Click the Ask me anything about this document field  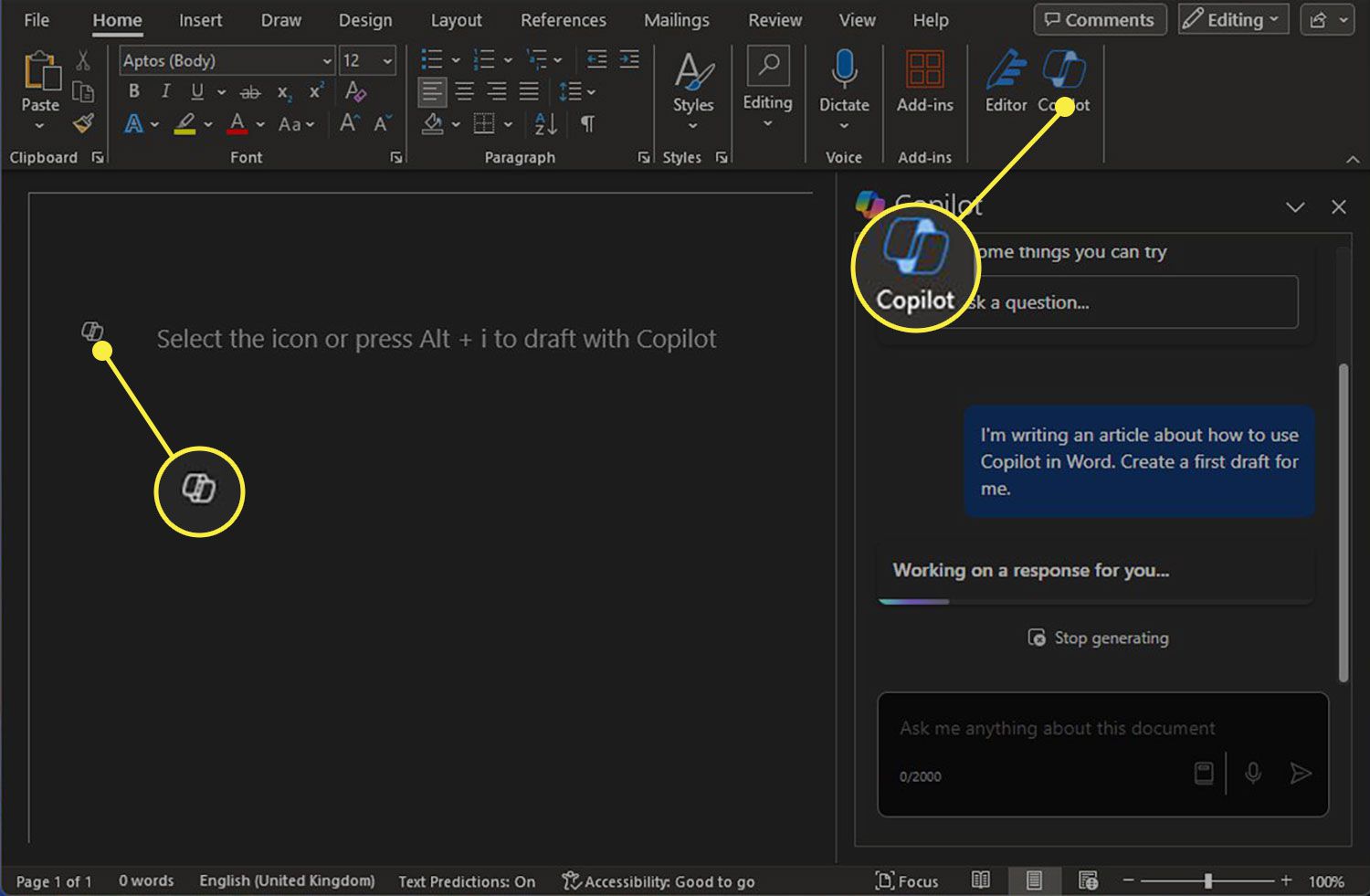[x=1057, y=728]
